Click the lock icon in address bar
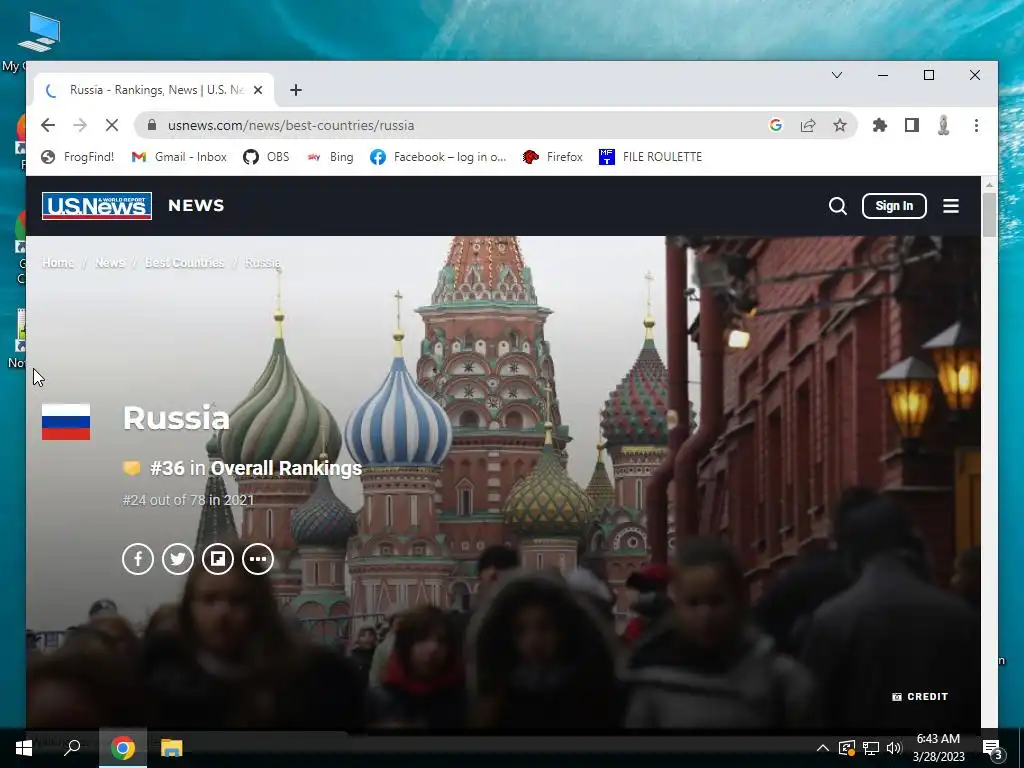This screenshot has height=768, width=1024. [x=152, y=125]
